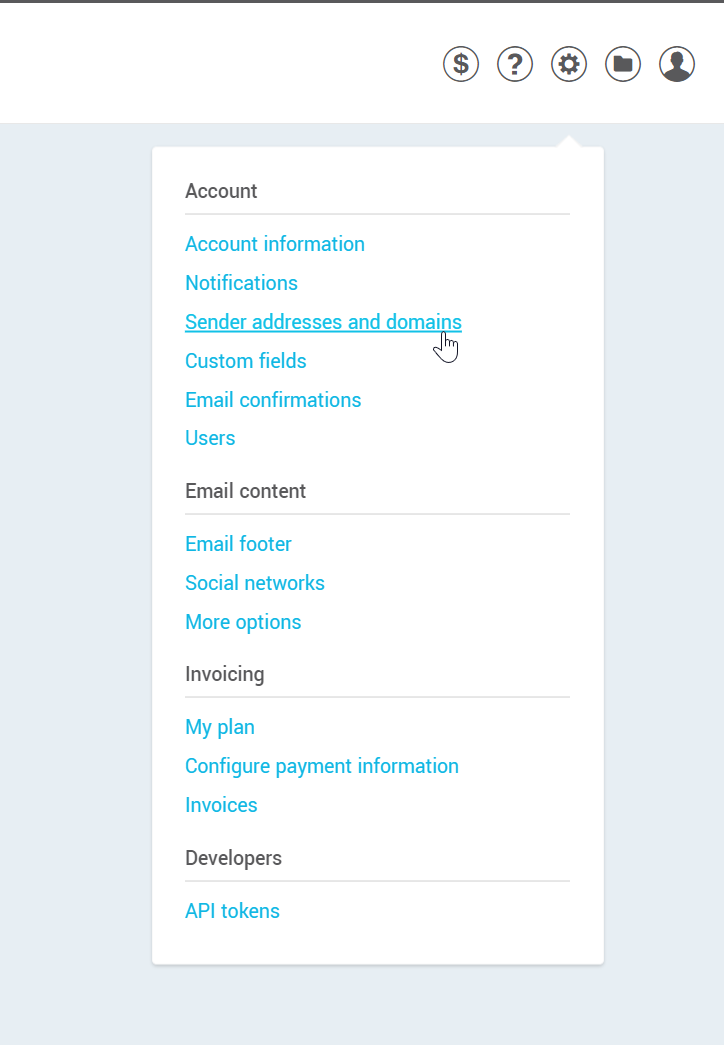
Task: Open Sender addresses and domains
Action: (x=322, y=322)
